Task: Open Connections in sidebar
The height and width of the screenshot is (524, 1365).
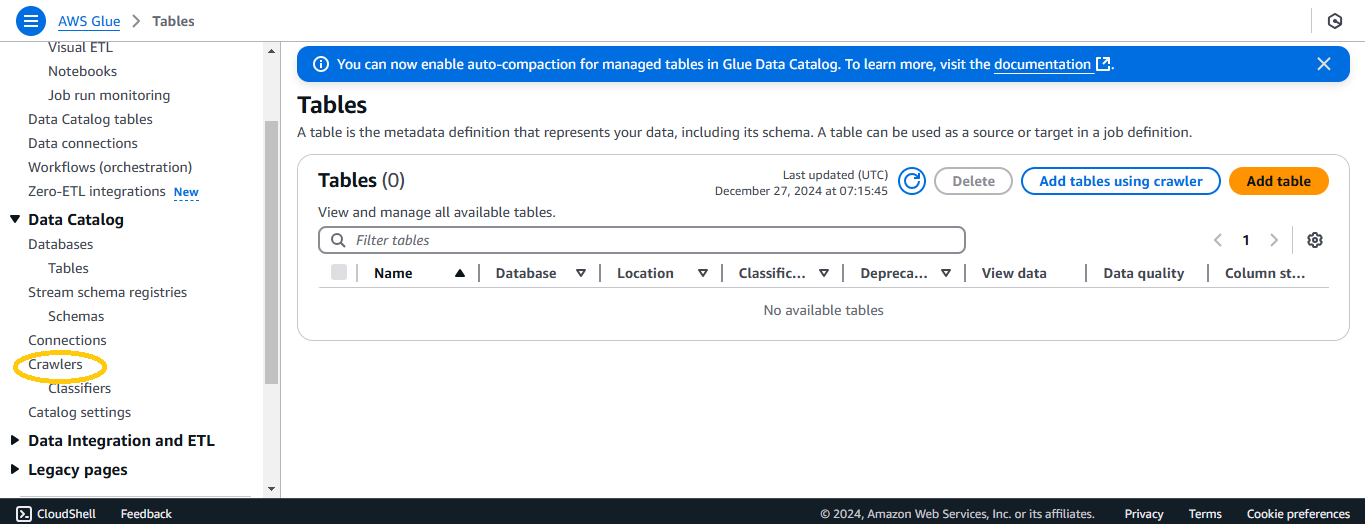Action: (x=67, y=340)
